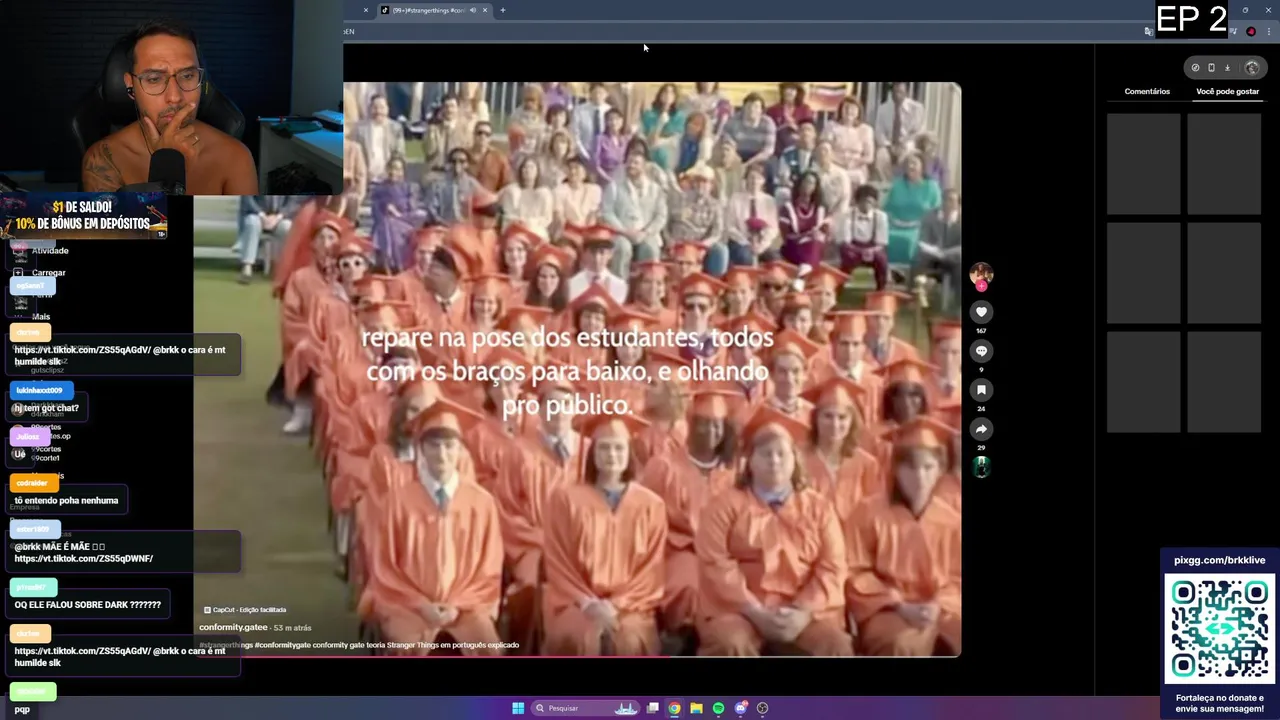Click the conformity.gatee username

click(x=233, y=627)
